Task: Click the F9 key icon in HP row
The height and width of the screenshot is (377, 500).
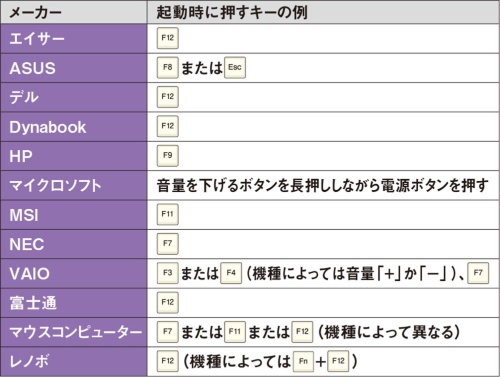Action: tap(168, 156)
